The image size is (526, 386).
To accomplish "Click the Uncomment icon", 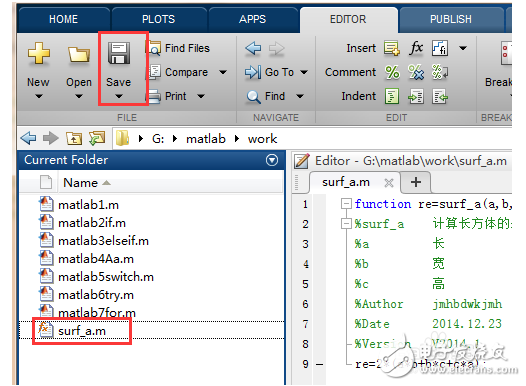I will (x=416, y=72).
